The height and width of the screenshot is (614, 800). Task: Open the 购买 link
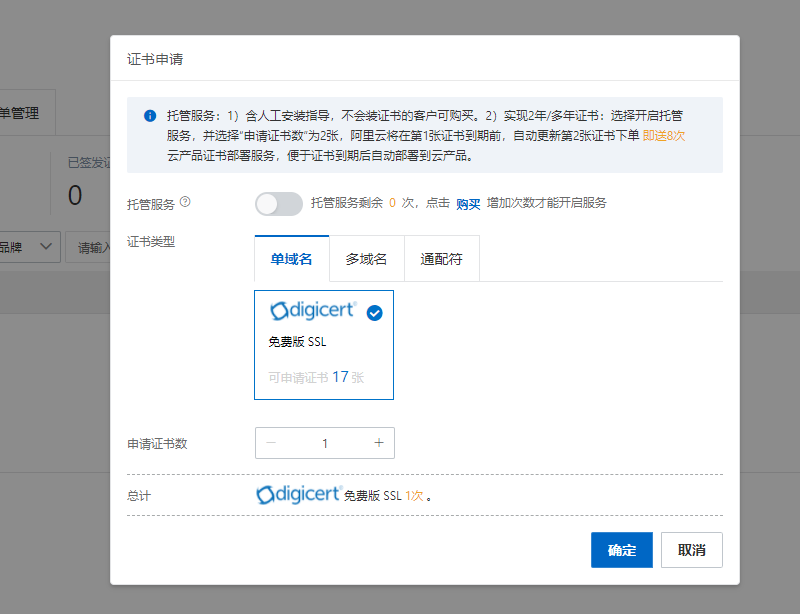point(468,204)
